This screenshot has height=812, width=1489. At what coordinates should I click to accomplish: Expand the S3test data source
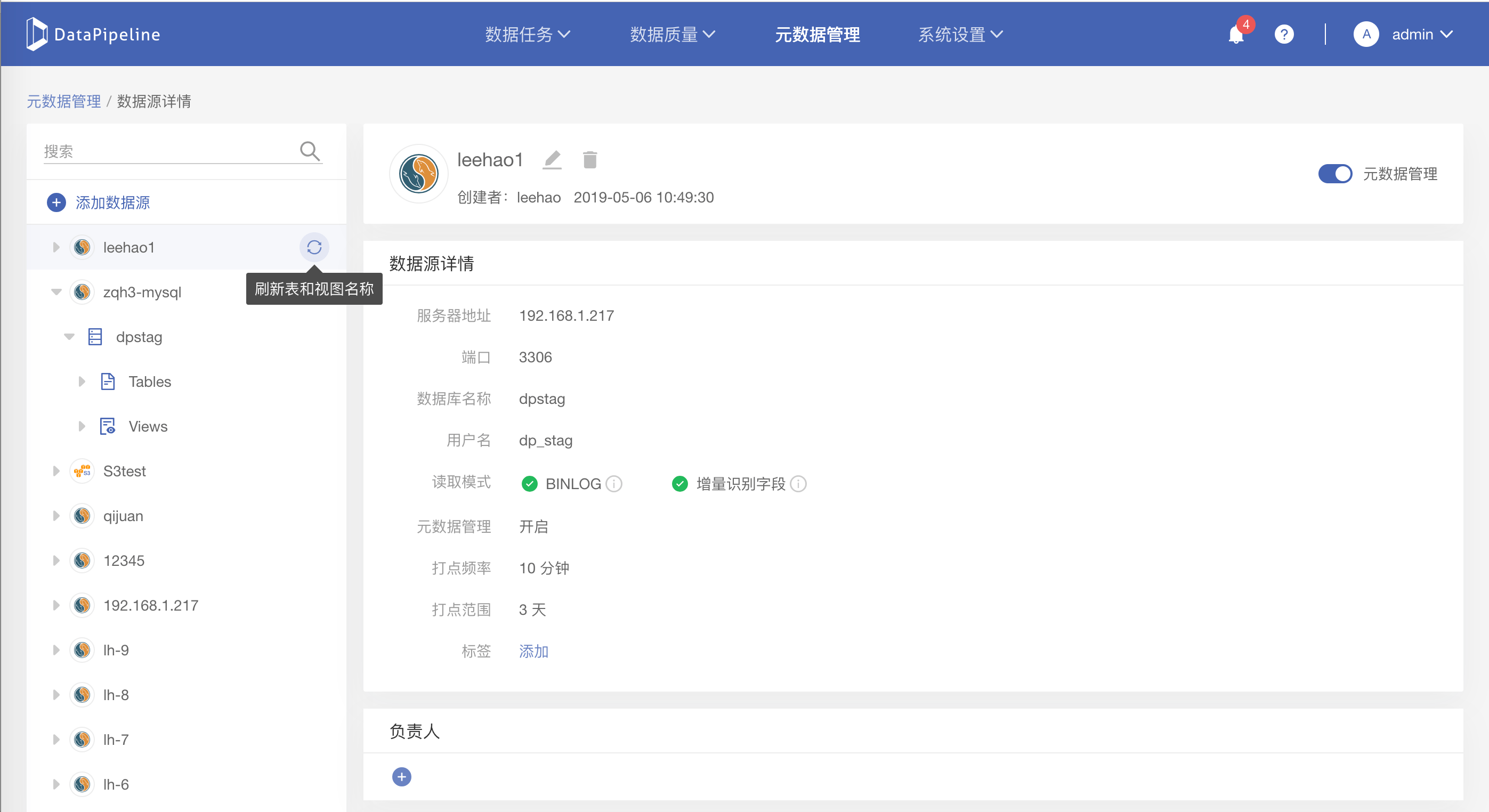[56, 471]
